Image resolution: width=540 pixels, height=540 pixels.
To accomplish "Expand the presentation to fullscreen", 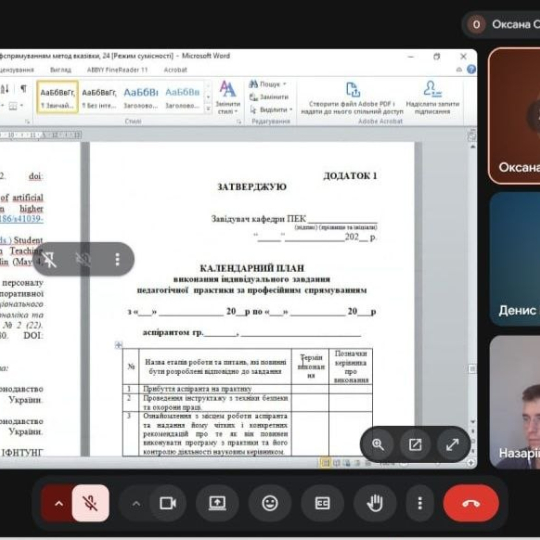I will (452, 445).
